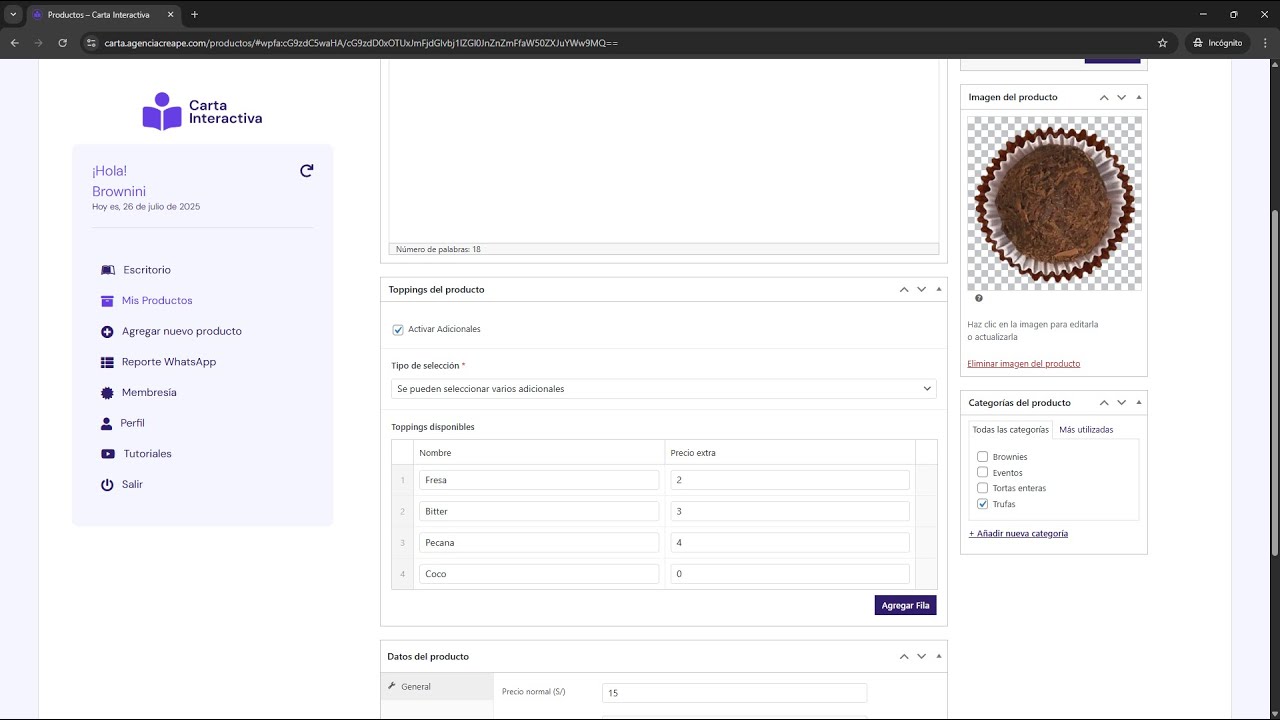
Task: Click the Escritorio book icon in the sidebar
Action: tap(108, 270)
